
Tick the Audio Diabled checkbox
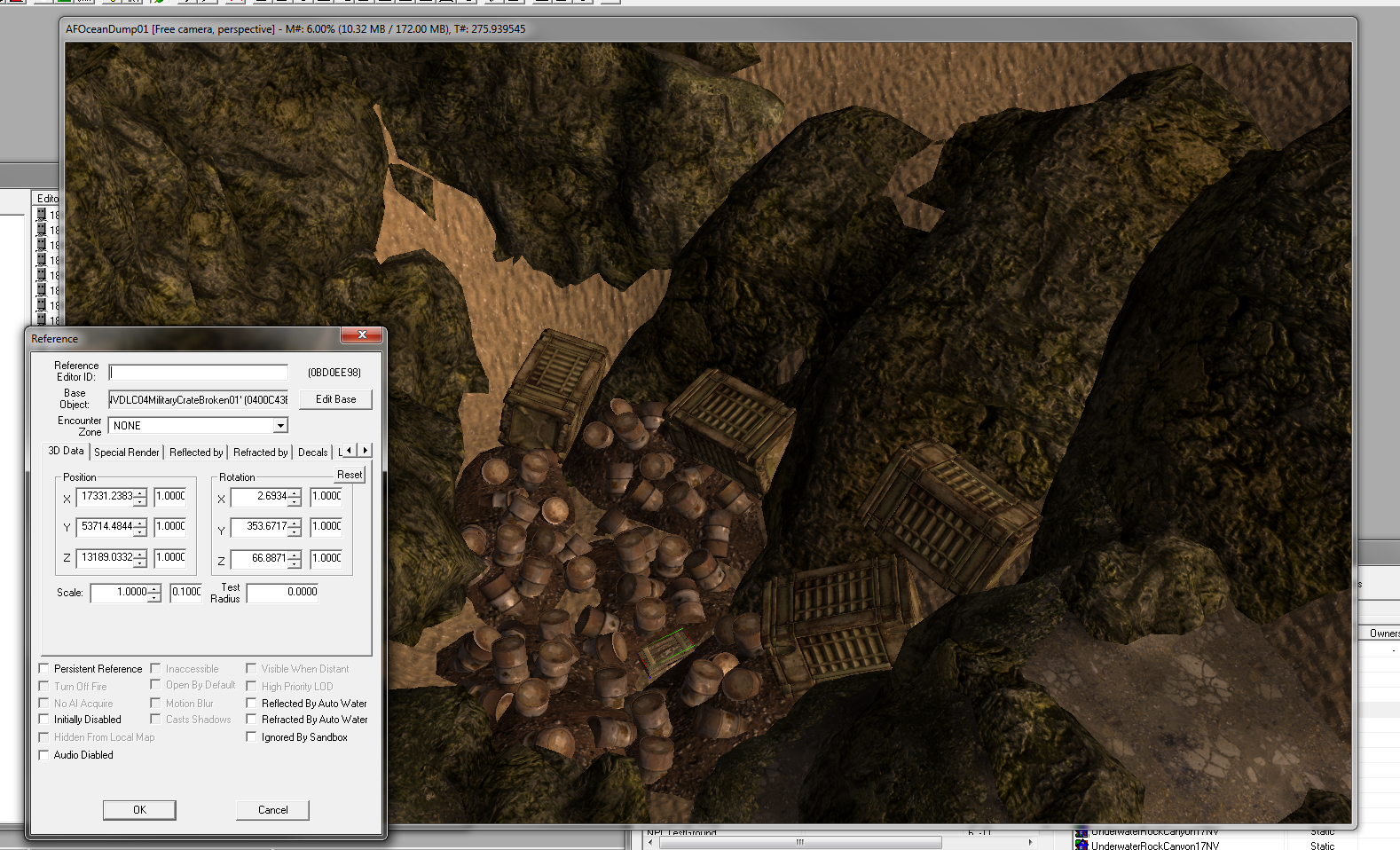click(x=43, y=754)
